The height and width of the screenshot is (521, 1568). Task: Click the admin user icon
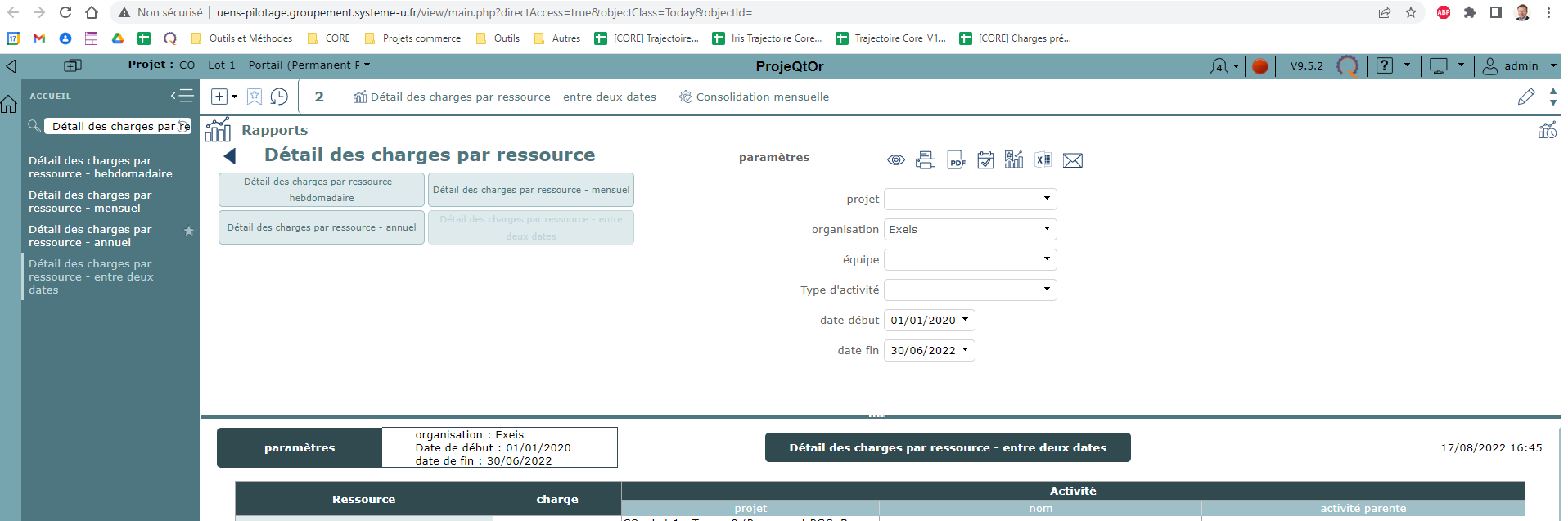pyautogui.click(x=1490, y=66)
